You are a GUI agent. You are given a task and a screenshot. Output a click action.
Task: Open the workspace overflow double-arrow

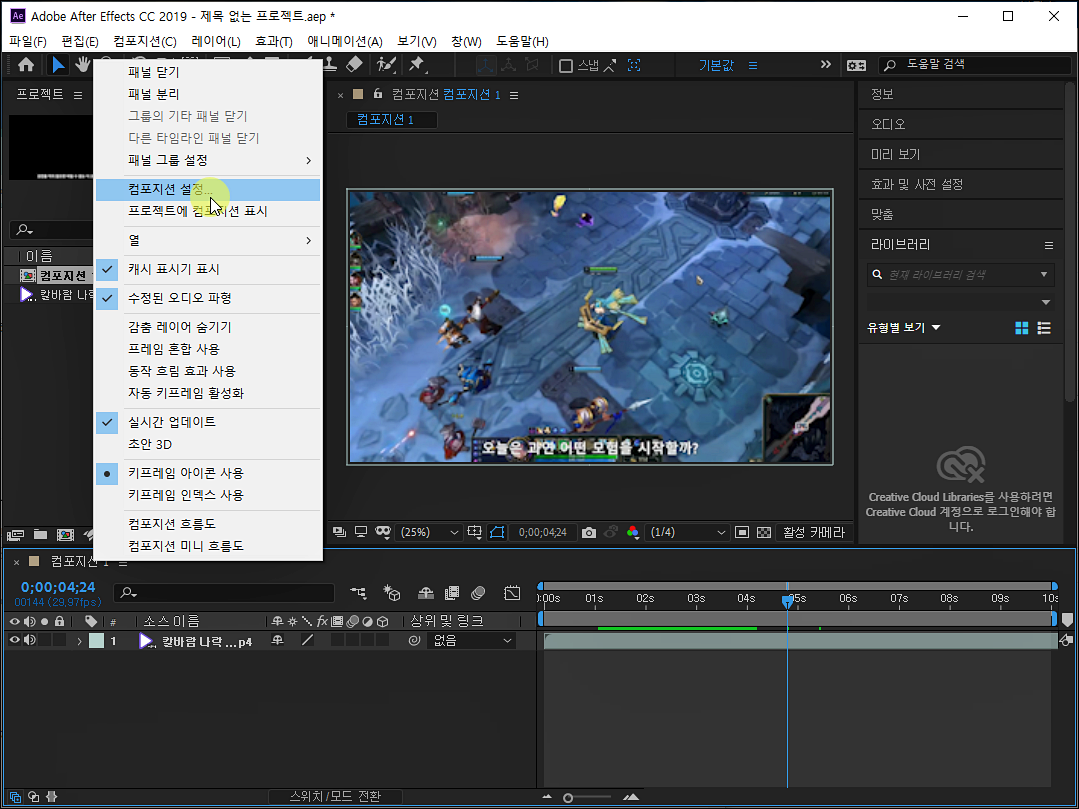(x=825, y=65)
